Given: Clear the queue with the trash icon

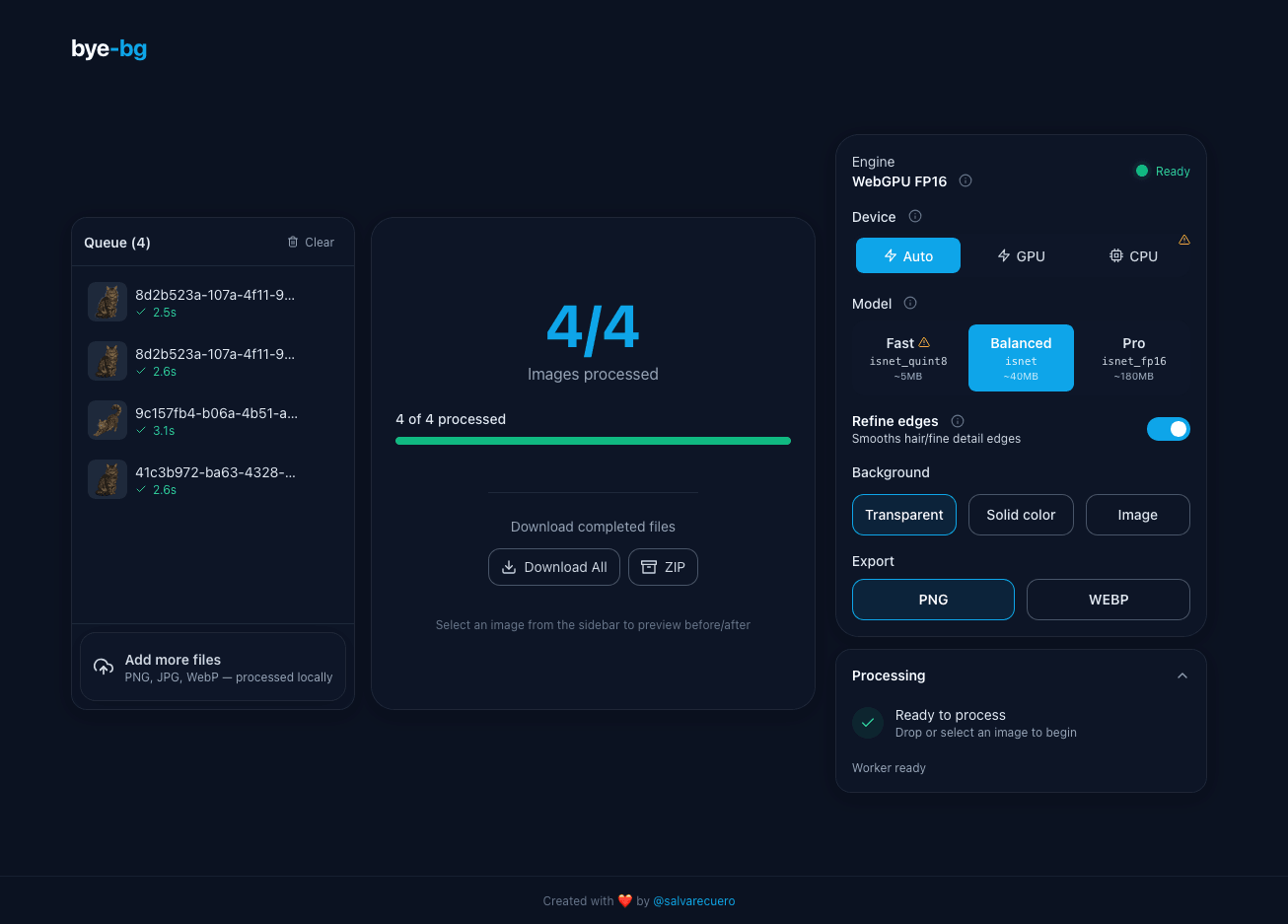Looking at the screenshot, I should 293,243.
